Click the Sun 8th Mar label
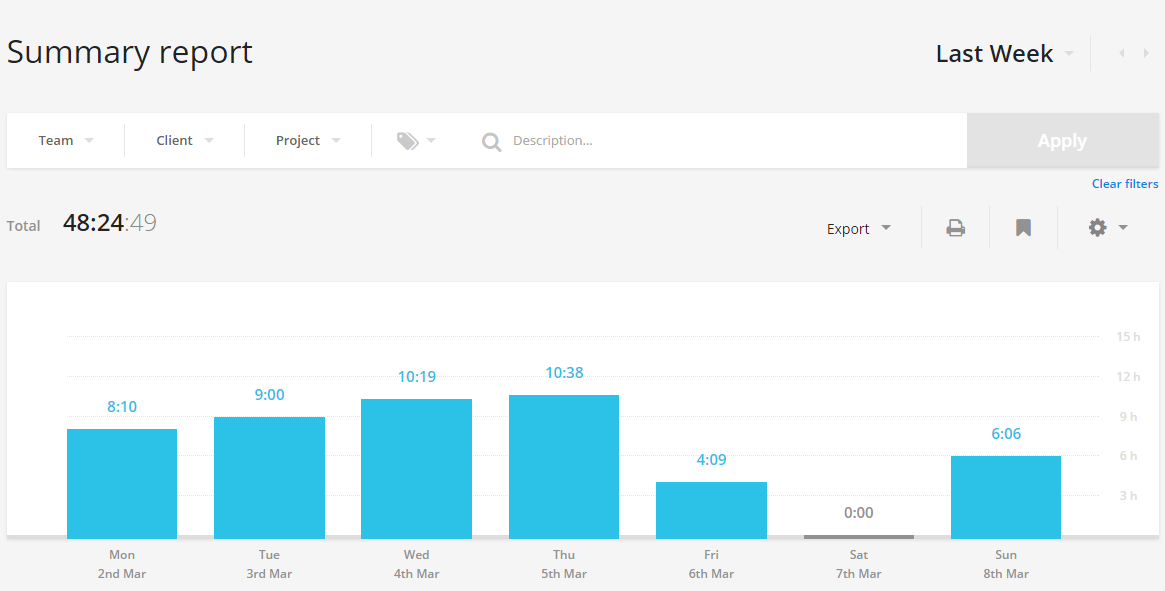 point(1006,564)
